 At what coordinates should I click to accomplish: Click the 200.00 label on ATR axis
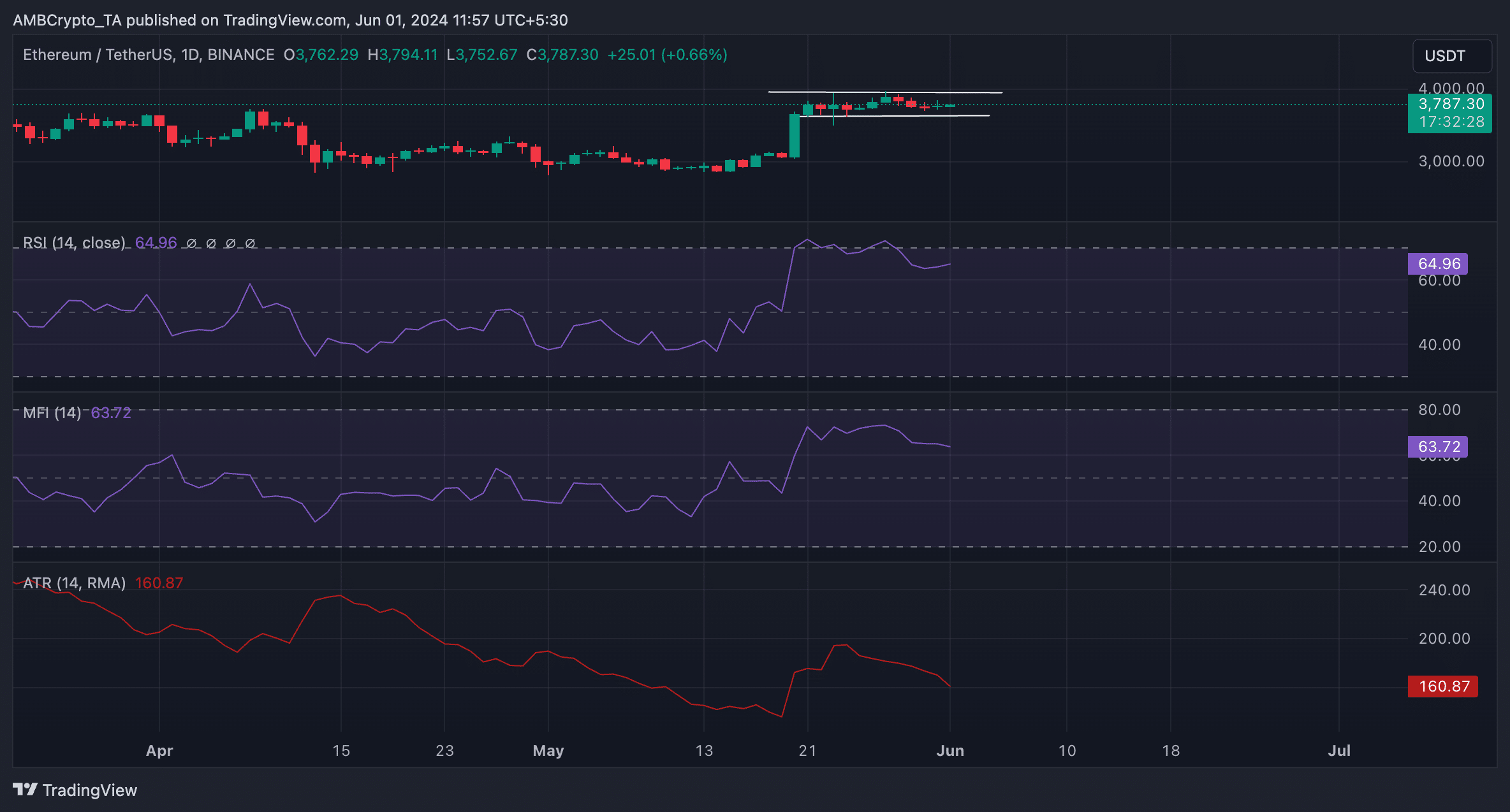pyautogui.click(x=1444, y=639)
